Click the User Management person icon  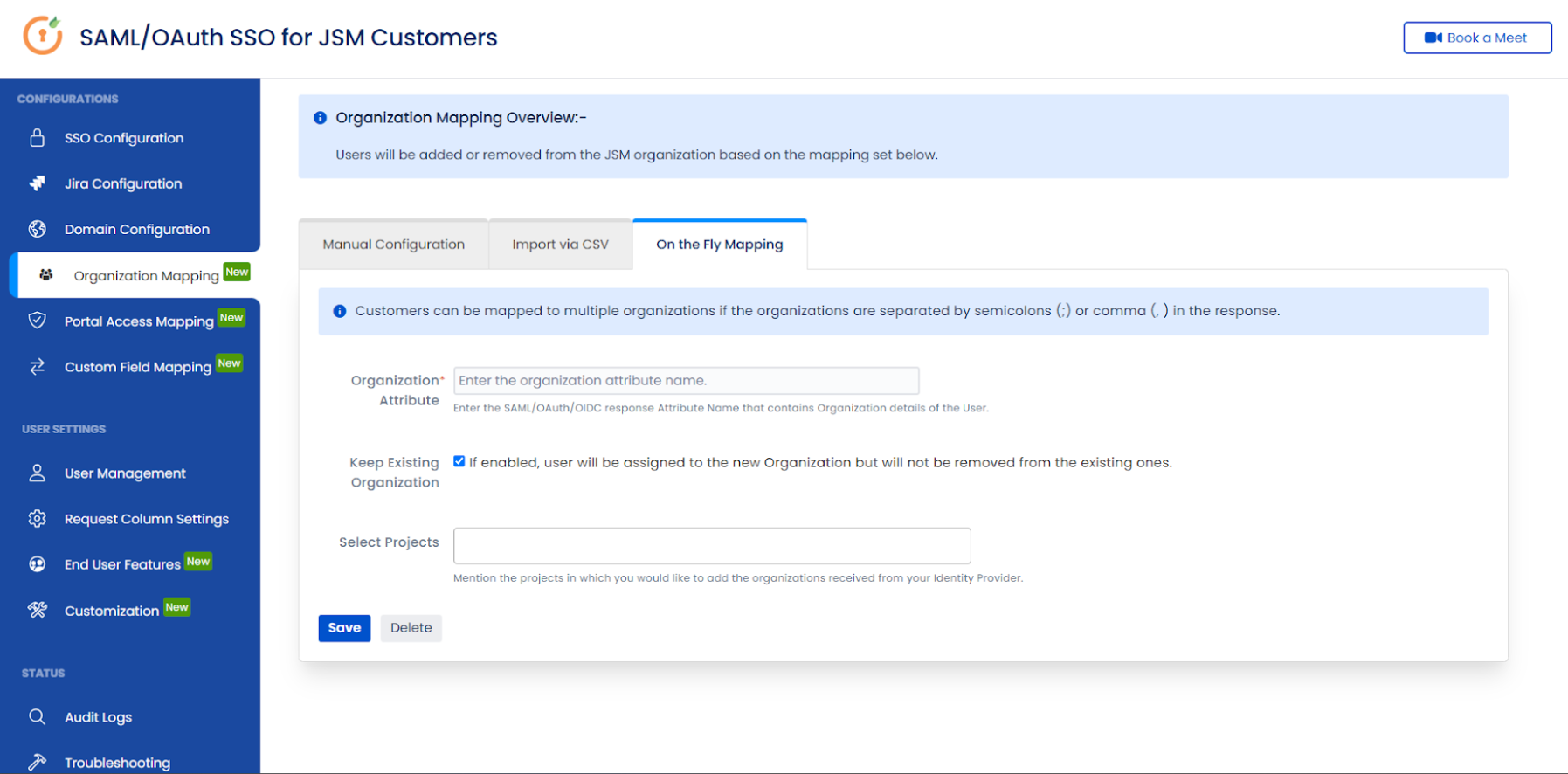point(37,473)
